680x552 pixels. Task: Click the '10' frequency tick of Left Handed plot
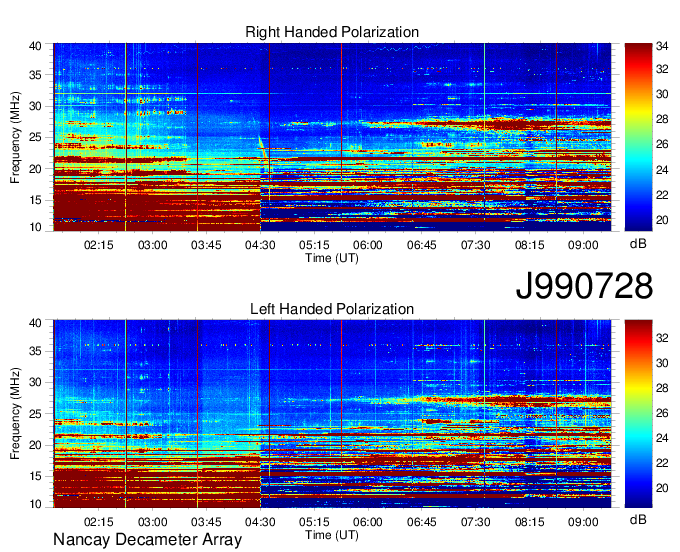pos(35,504)
